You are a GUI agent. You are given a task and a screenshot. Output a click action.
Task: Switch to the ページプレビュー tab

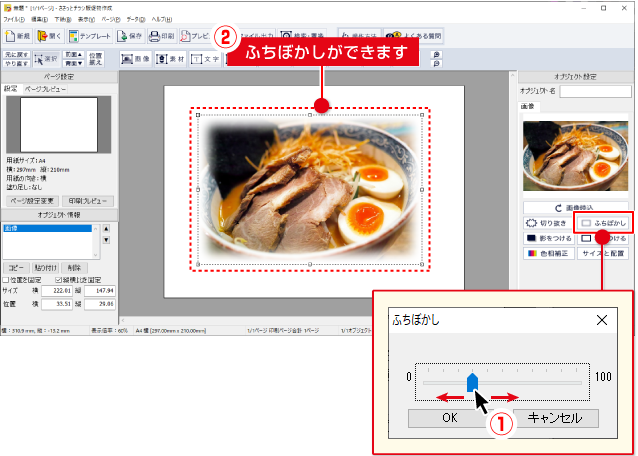(45, 89)
